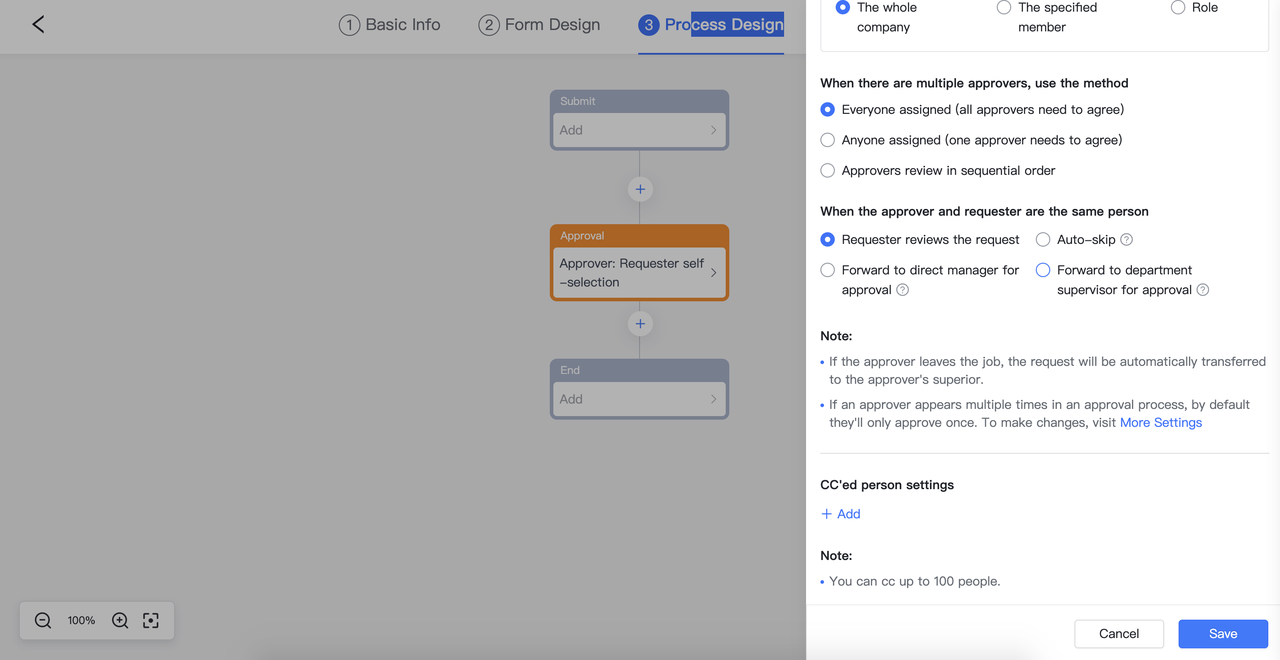Viewport: 1280px width, 660px height.
Task: Open help icon for department supervisor option
Action: click(x=1203, y=290)
